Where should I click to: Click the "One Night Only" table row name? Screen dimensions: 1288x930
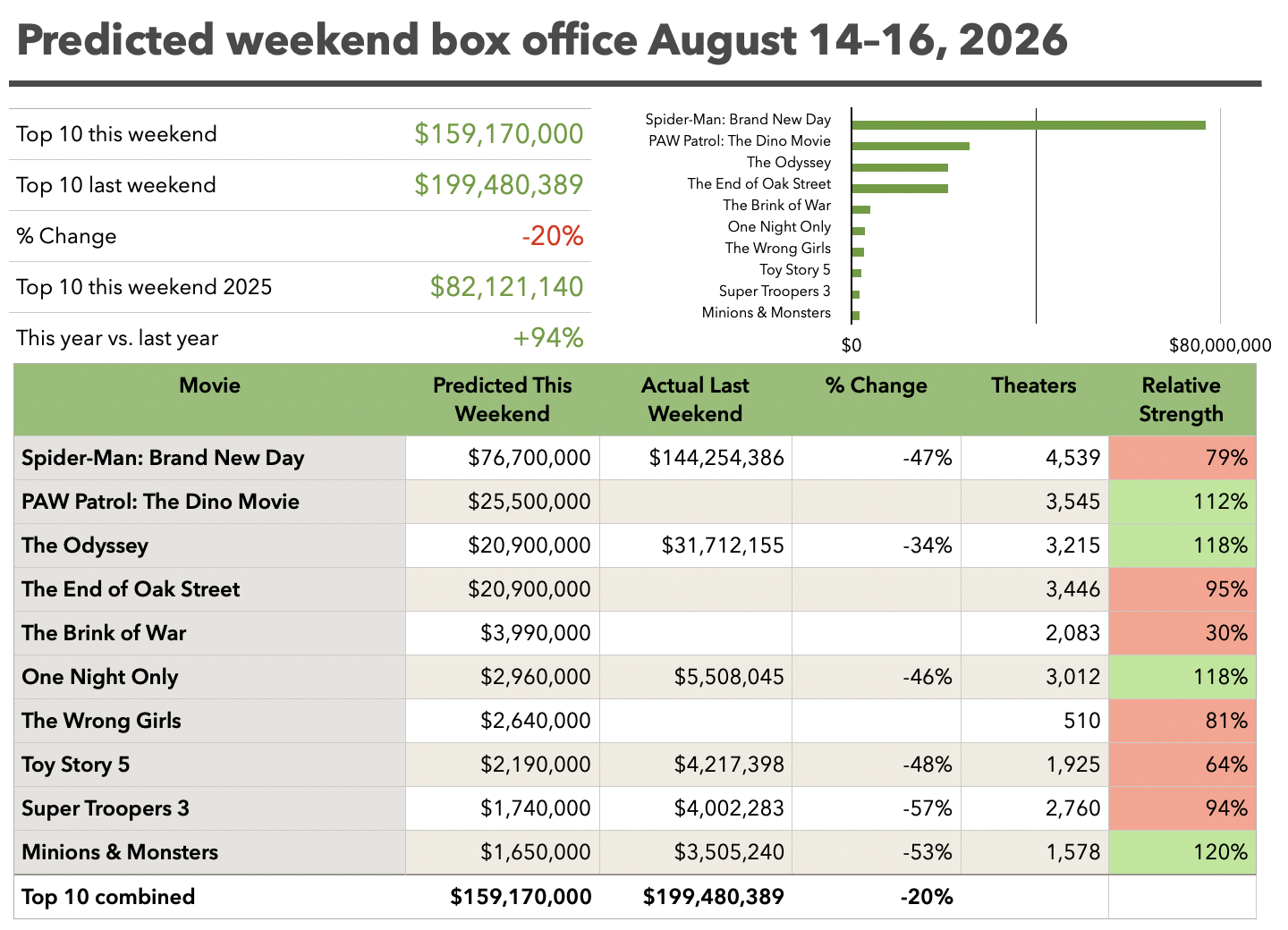(x=100, y=677)
